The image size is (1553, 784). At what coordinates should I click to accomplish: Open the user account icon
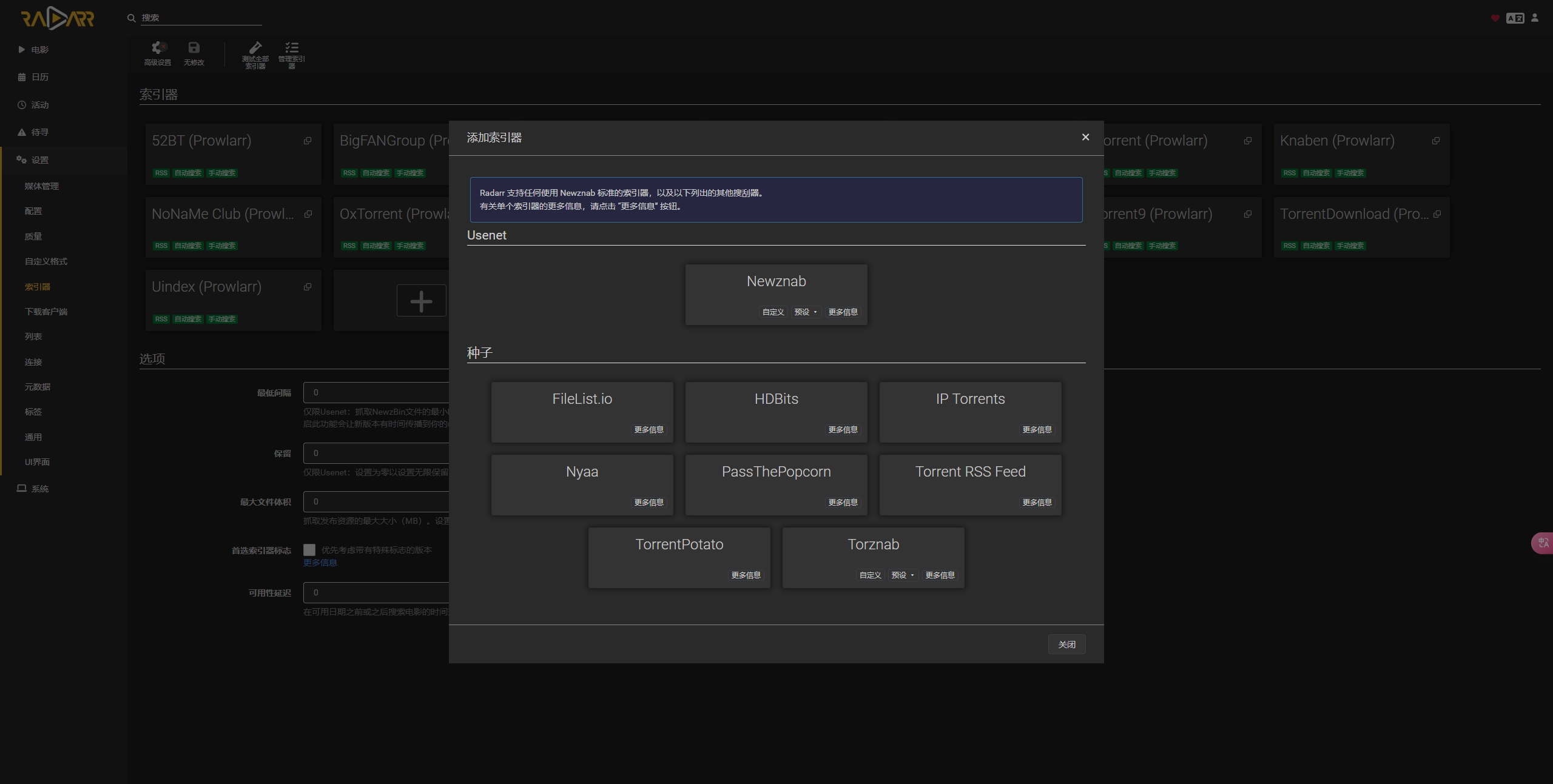[x=1535, y=18]
